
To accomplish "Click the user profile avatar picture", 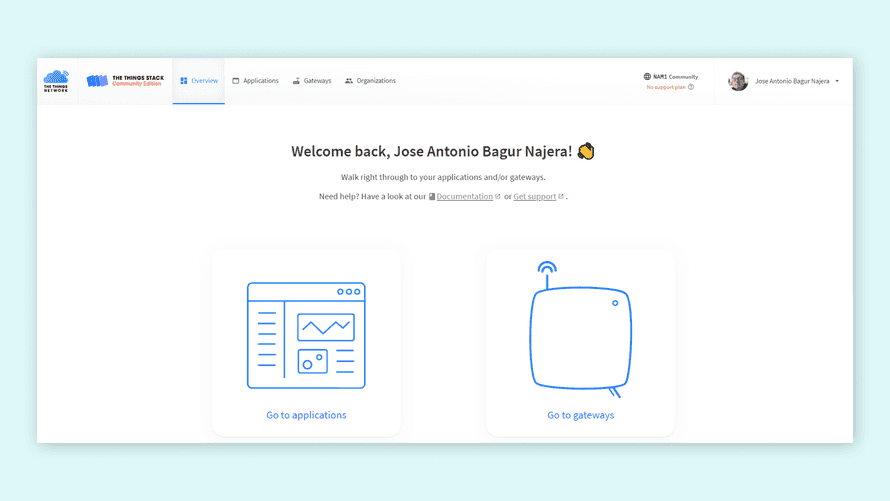I will coord(738,81).
